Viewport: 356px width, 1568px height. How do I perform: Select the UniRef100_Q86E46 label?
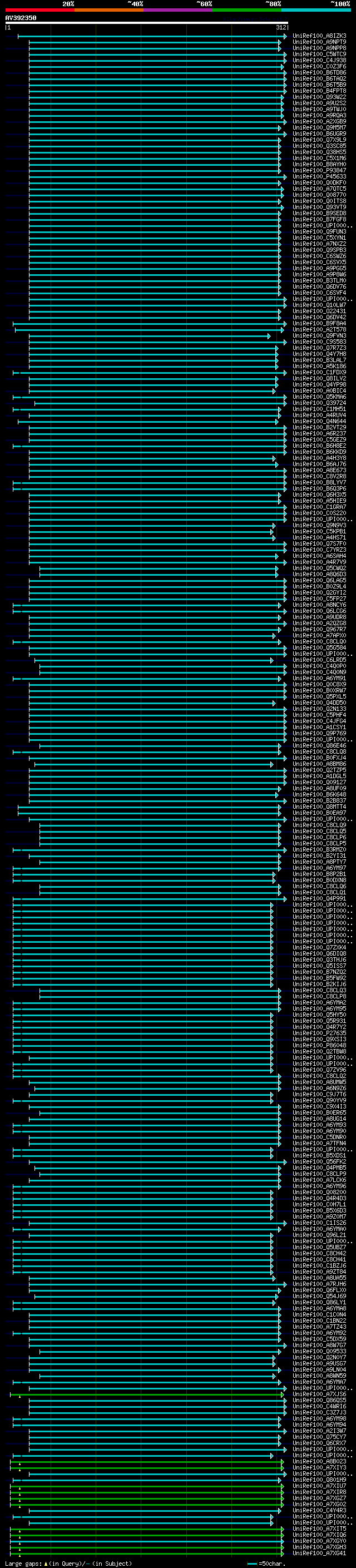click(x=319, y=746)
